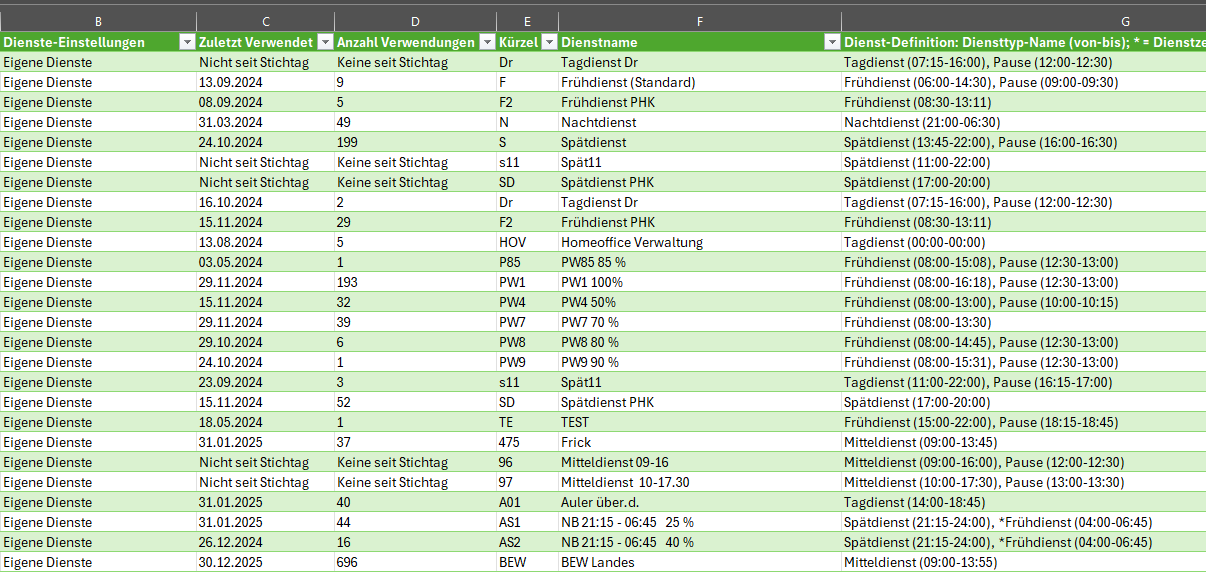
Task: Click the Nachtdienst (21:00-06:30) definition cell
Action: click(908, 122)
